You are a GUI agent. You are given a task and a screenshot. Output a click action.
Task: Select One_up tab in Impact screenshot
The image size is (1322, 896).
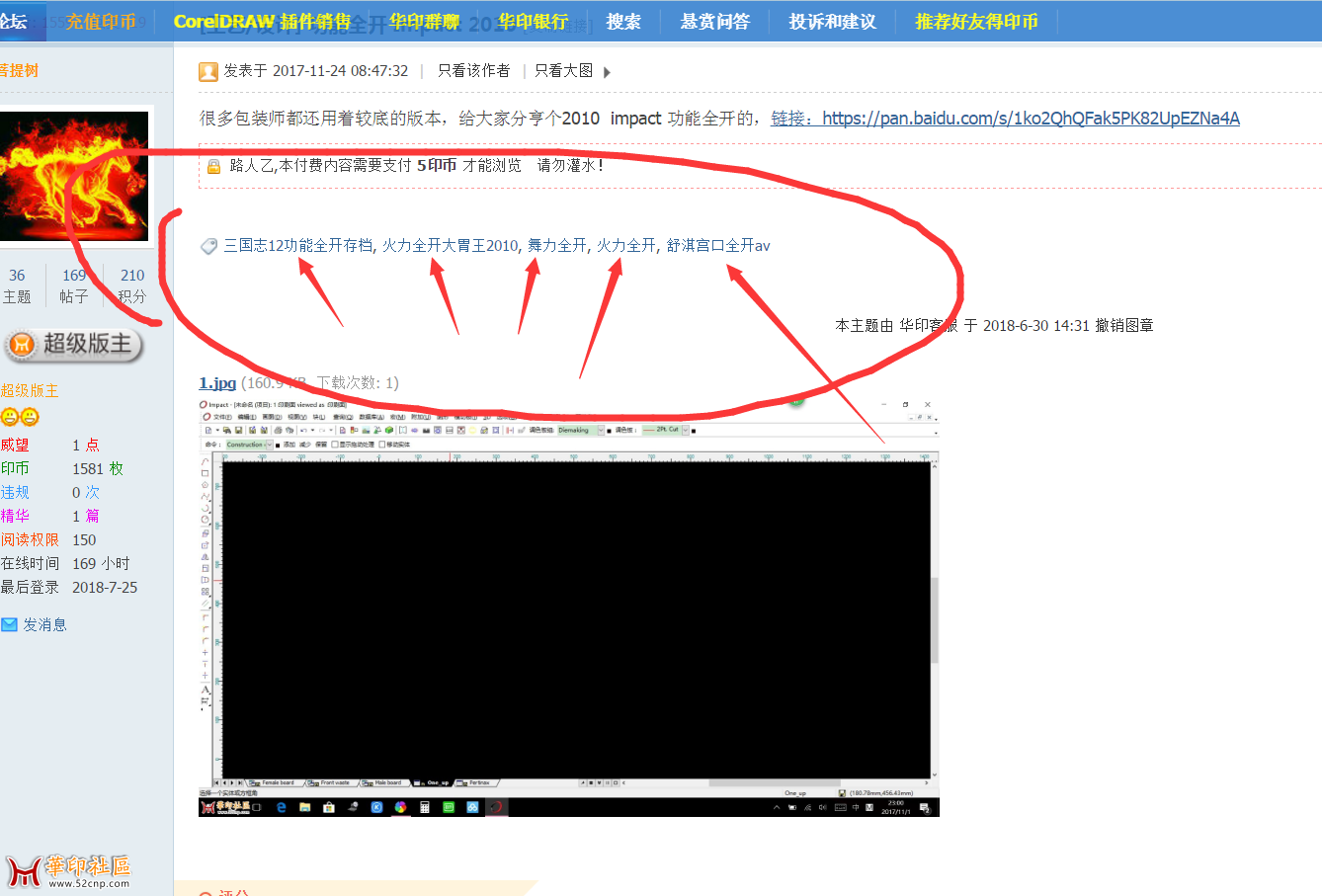[433, 782]
